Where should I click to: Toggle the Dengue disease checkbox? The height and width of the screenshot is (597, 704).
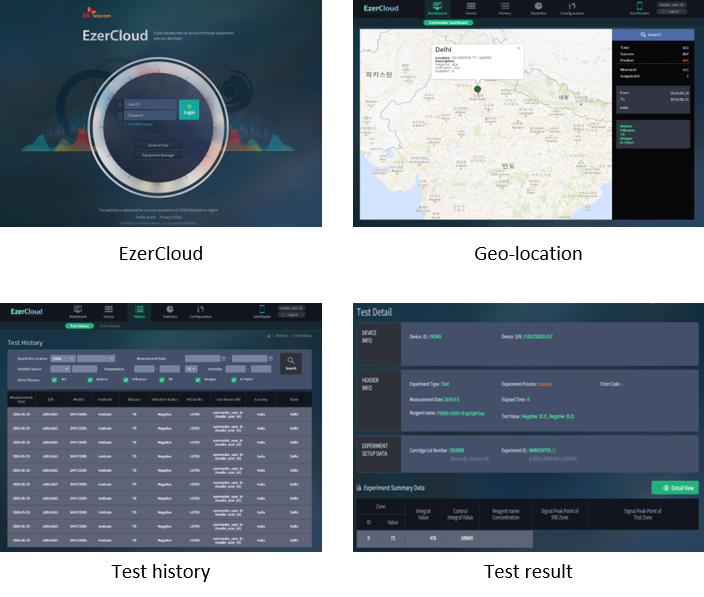199,379
